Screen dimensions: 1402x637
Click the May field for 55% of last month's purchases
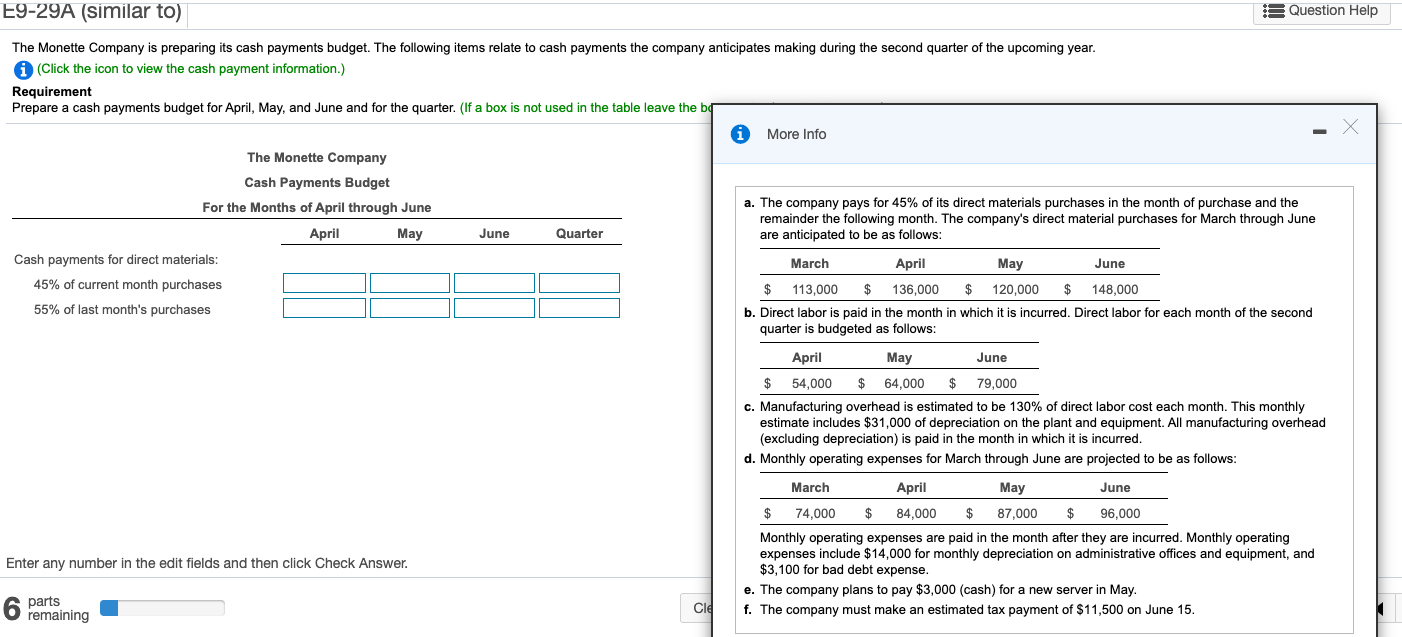(x=409, y=308)
